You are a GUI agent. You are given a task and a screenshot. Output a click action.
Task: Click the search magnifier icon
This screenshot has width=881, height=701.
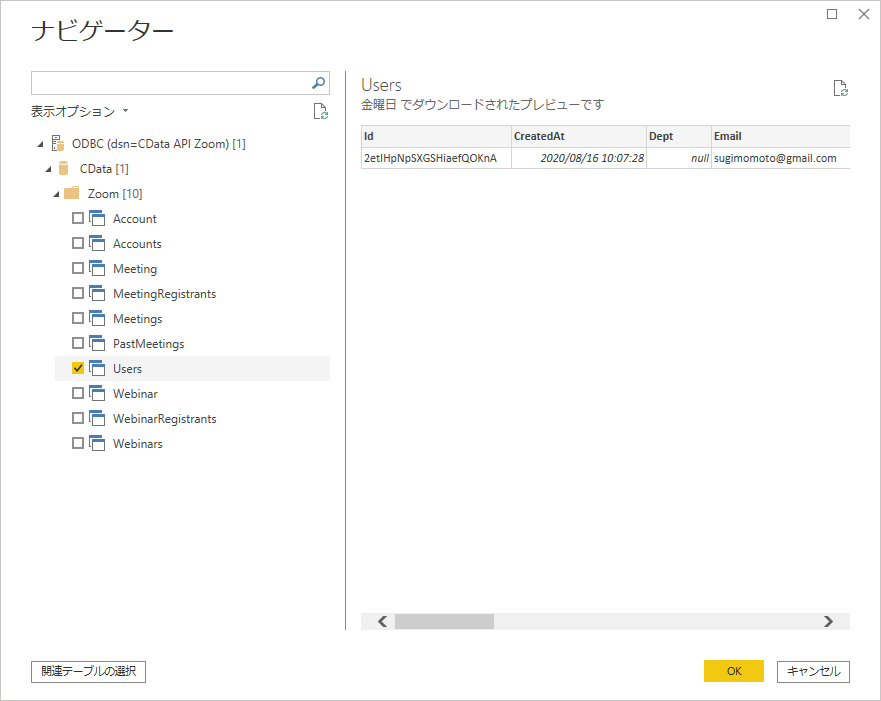[318, 83]
